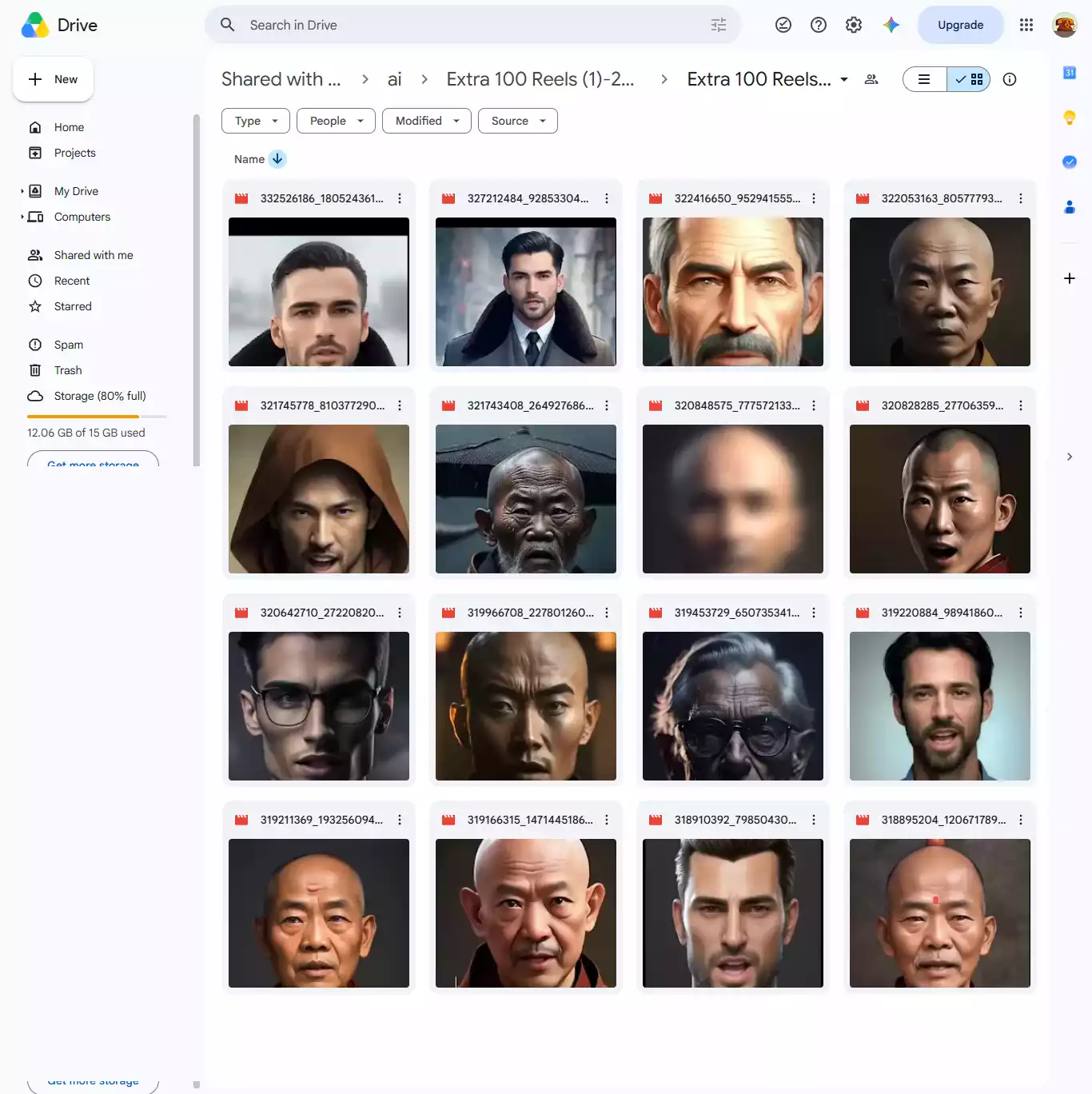Open the Google apps grid
Screen dimensions: 1092x1094
point(1026,25)
